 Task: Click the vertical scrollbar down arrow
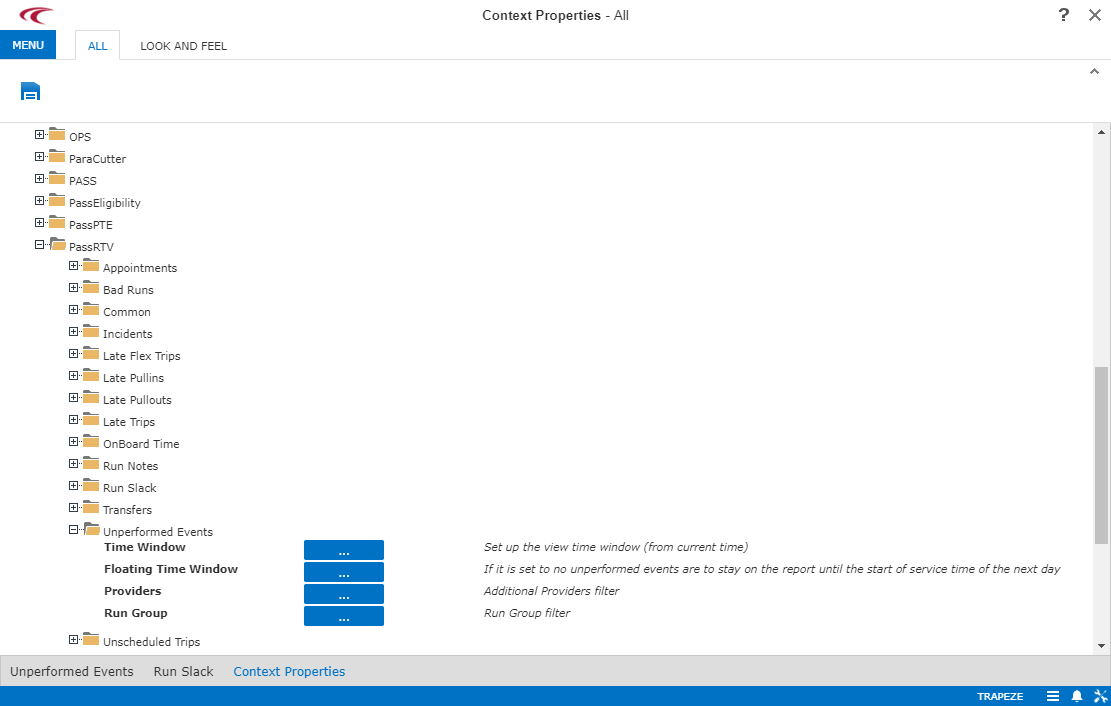[x=1101, y=646]
